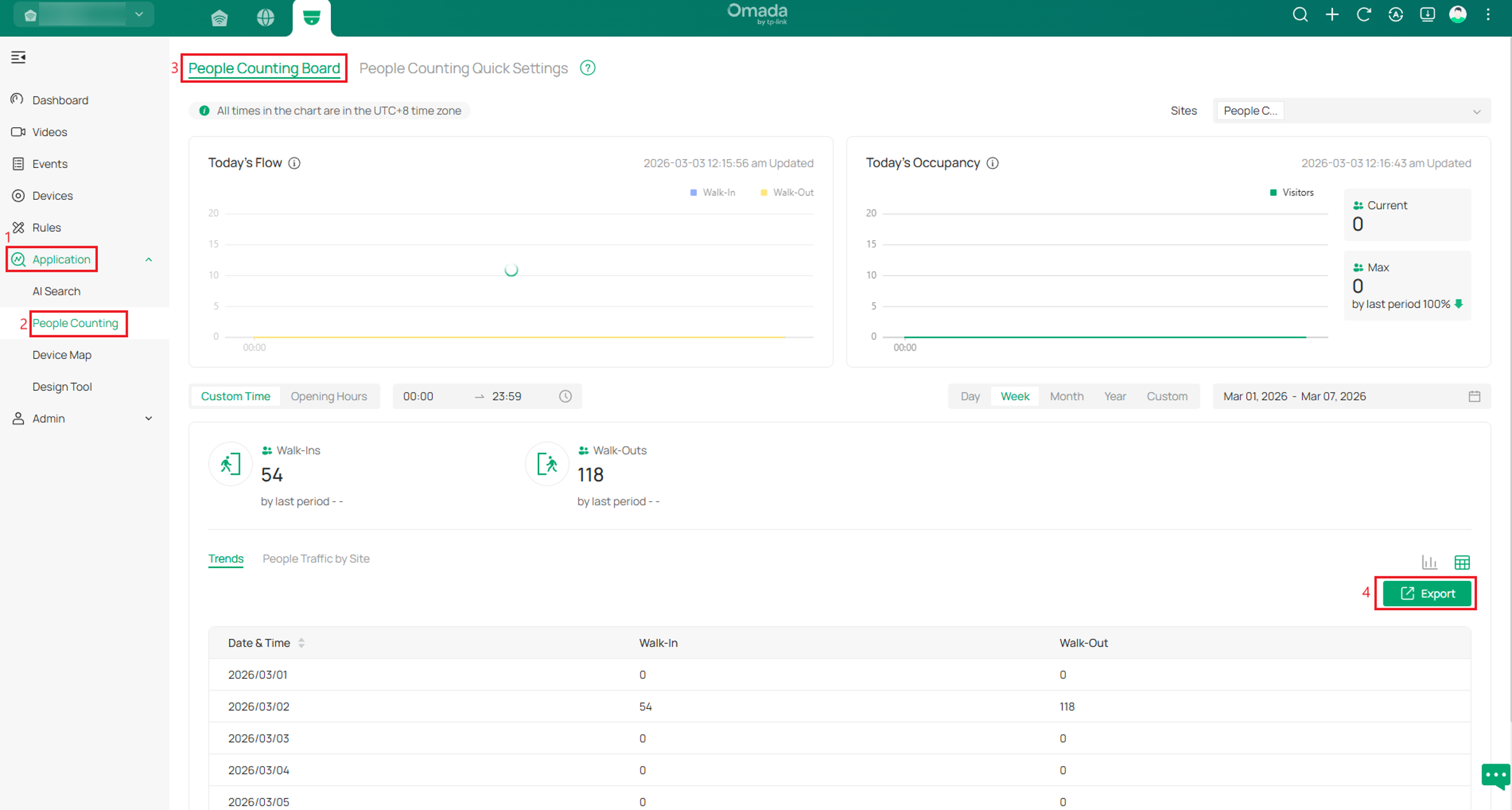Edit end time 23:59 field

[507, 396]
